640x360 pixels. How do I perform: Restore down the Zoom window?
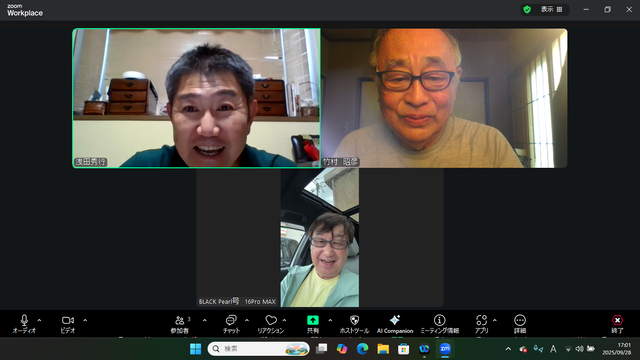pyautogui.click(x=608, y=9)
